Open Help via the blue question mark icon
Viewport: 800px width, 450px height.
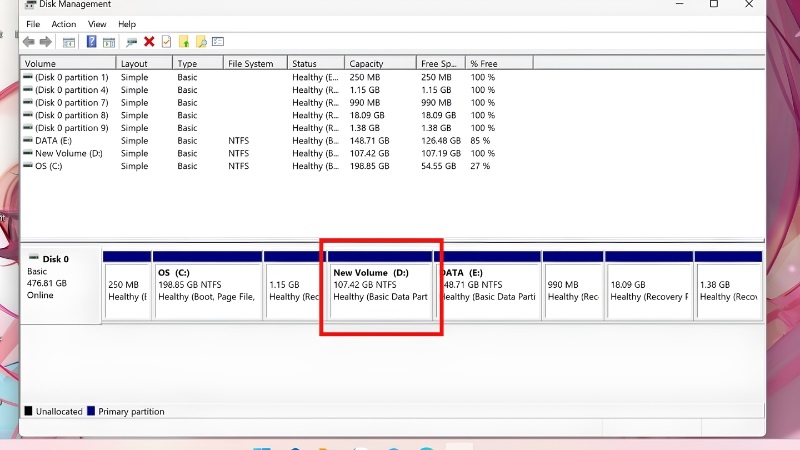(91, 42)
